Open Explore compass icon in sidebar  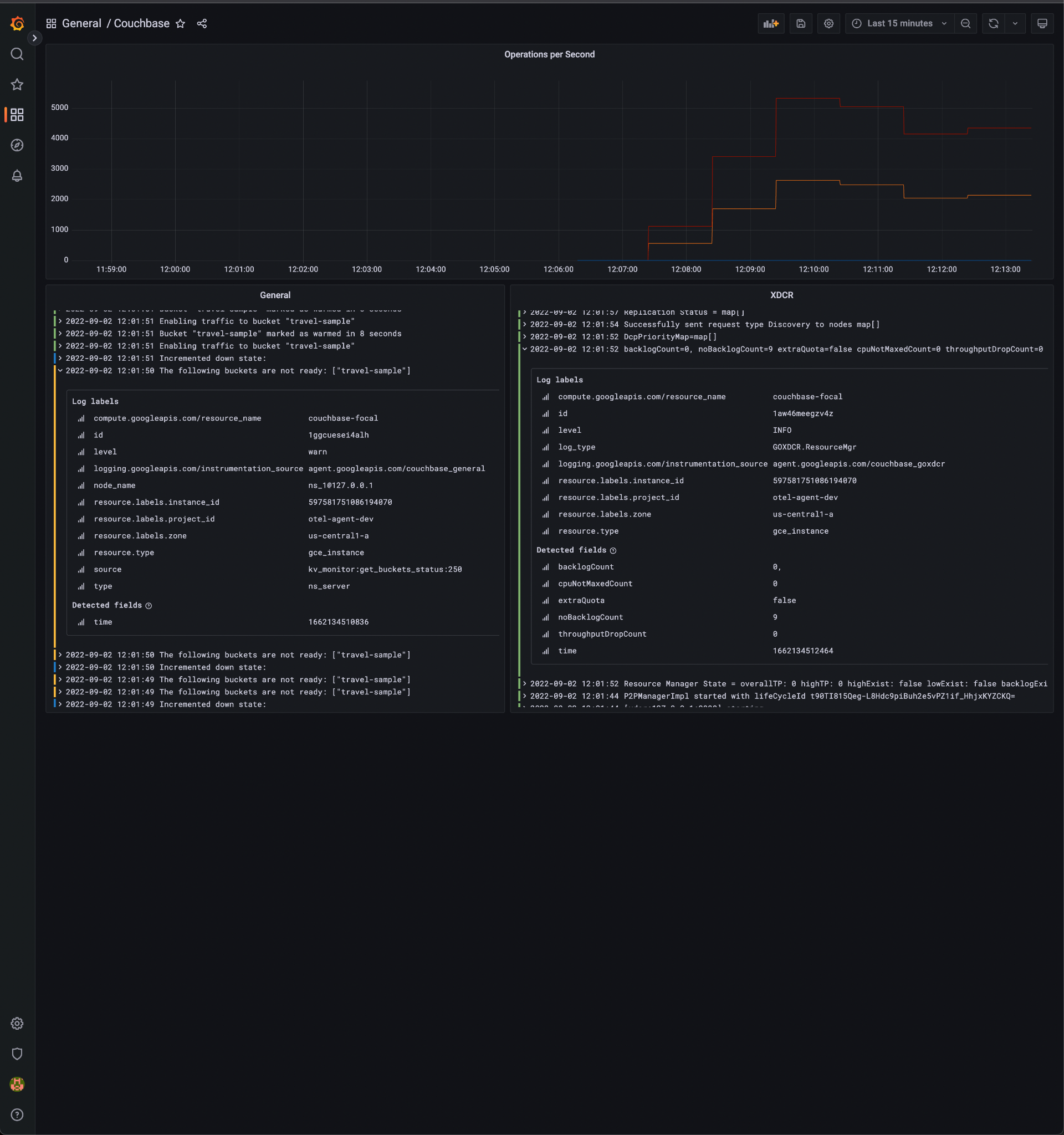(x=17, y=145)
